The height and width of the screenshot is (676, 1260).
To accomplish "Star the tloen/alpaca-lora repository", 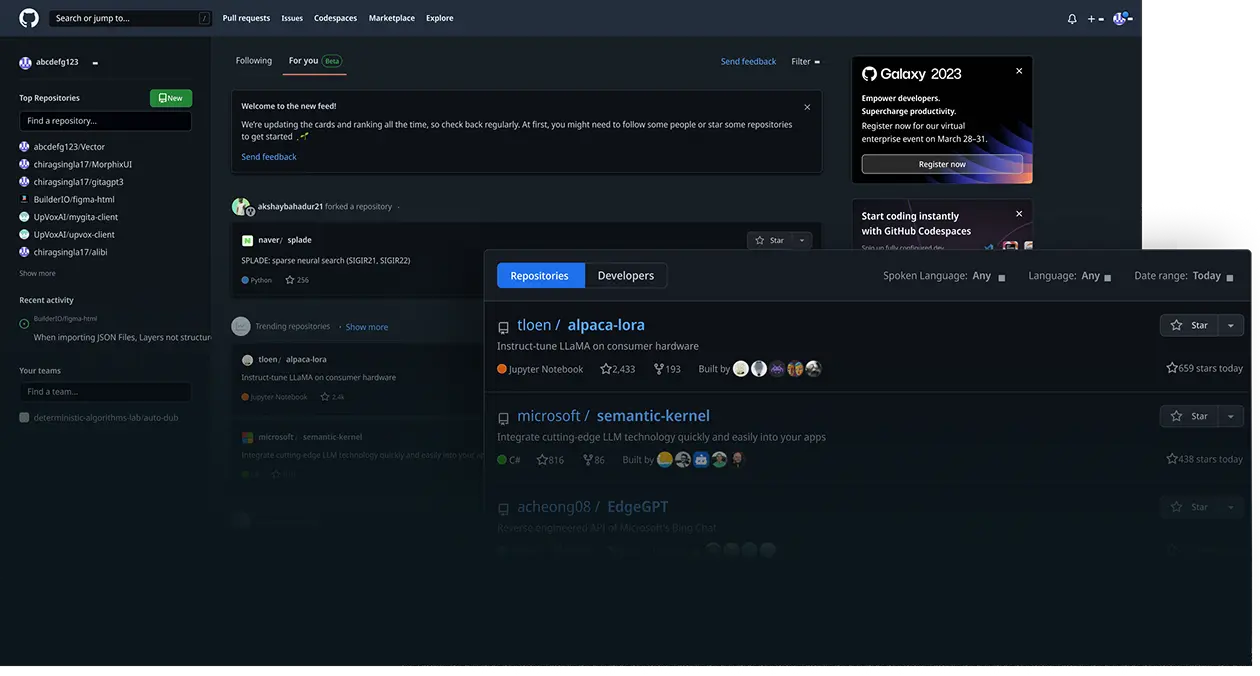I will tap(1189, 325).
